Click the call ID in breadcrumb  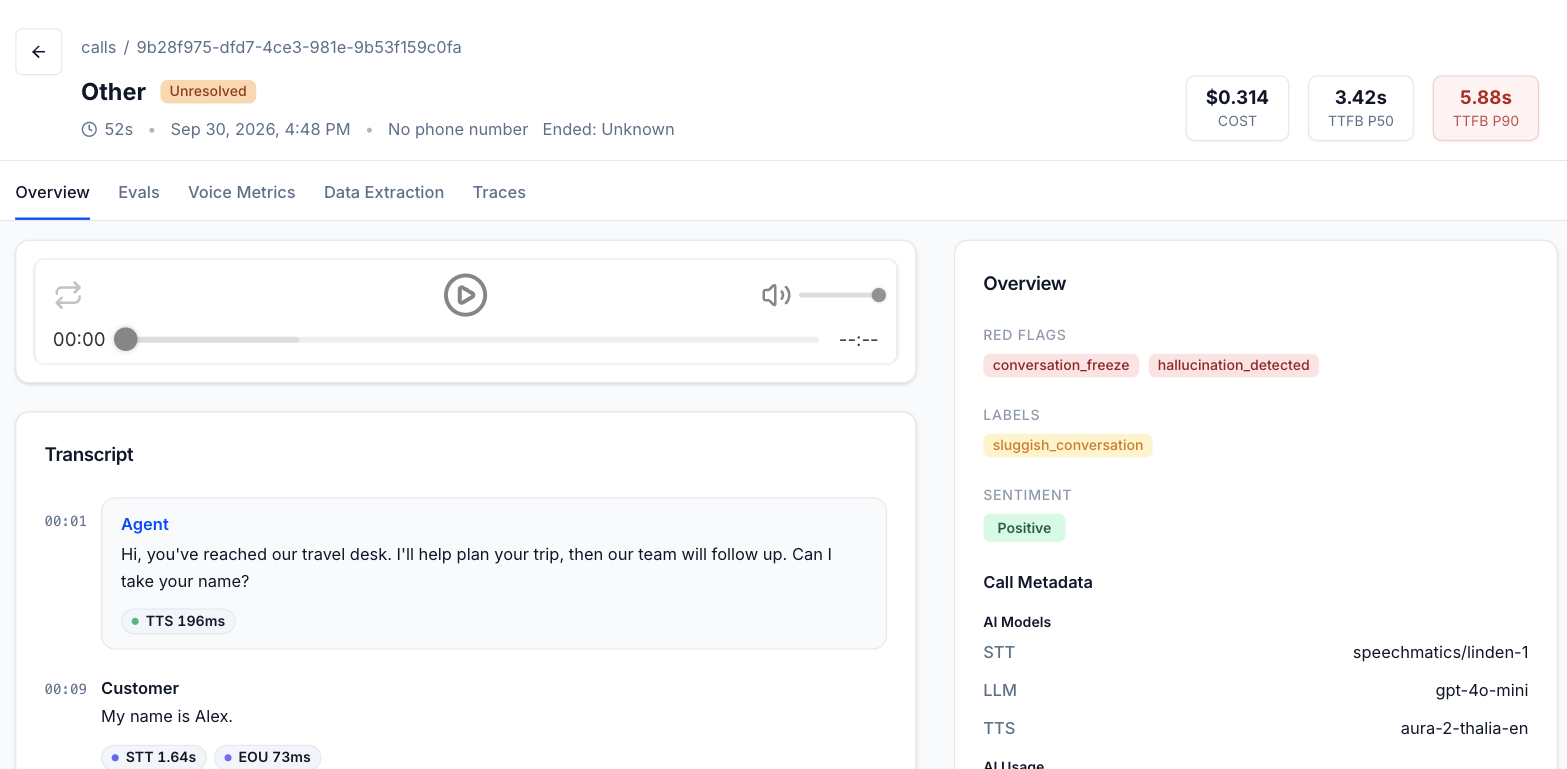299,47
